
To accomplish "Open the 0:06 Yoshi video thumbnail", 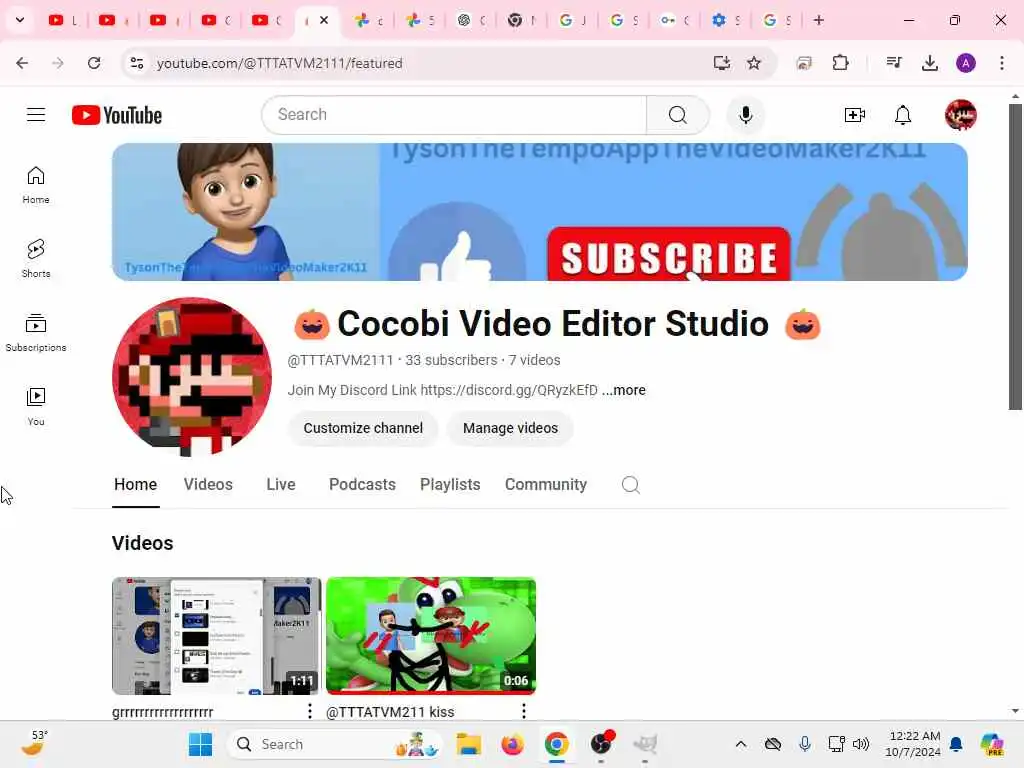I will click(x=431, y=635).
